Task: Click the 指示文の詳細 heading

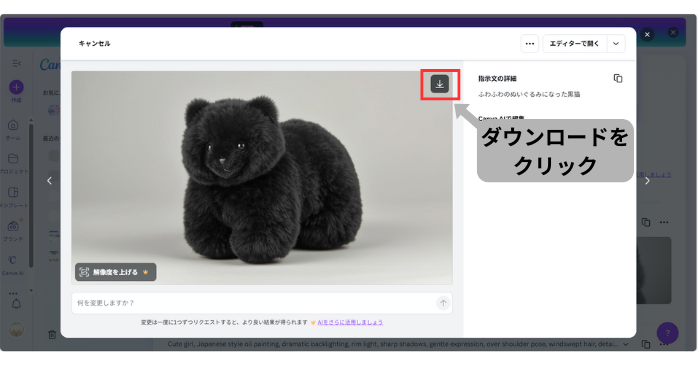Action: (497, 79)
